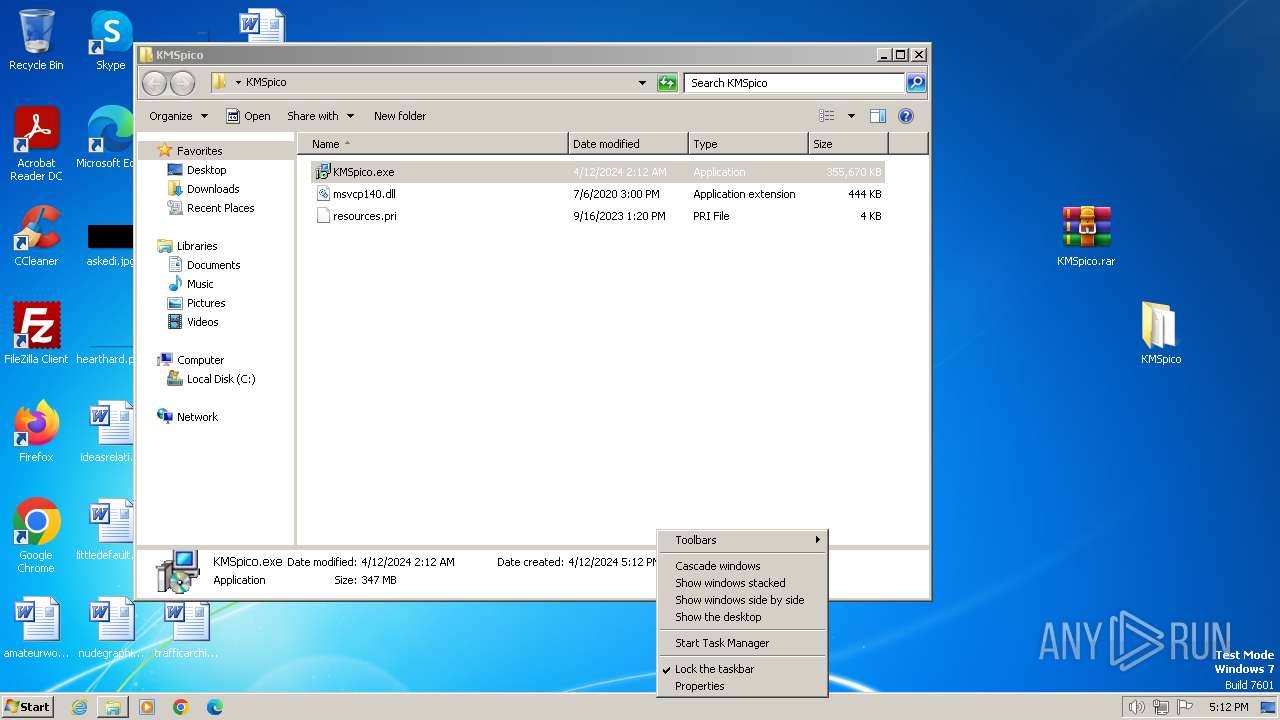Click the search magnifier icon
This screenshot has height=720, width=1280.
(x=915, y=83)
